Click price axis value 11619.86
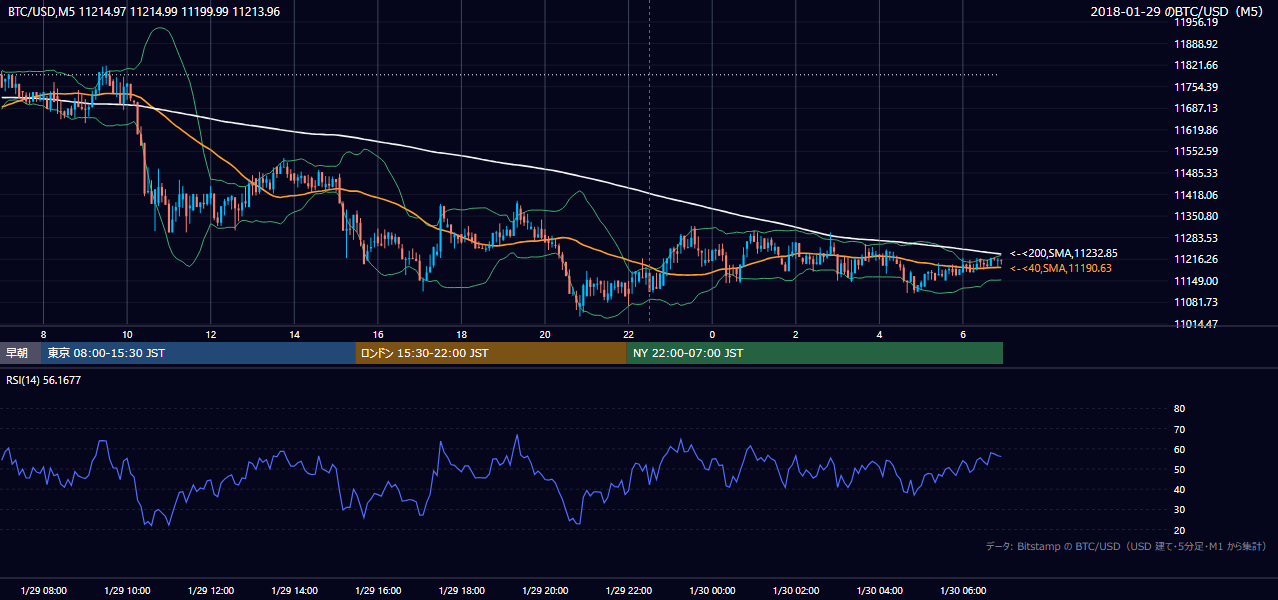 [1196, 130]
